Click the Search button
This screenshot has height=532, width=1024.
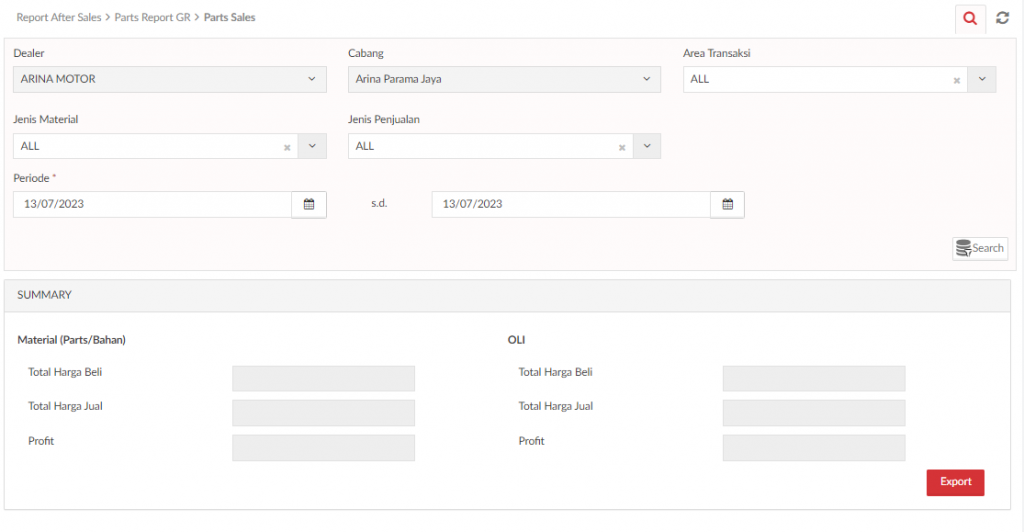[980, 248]
